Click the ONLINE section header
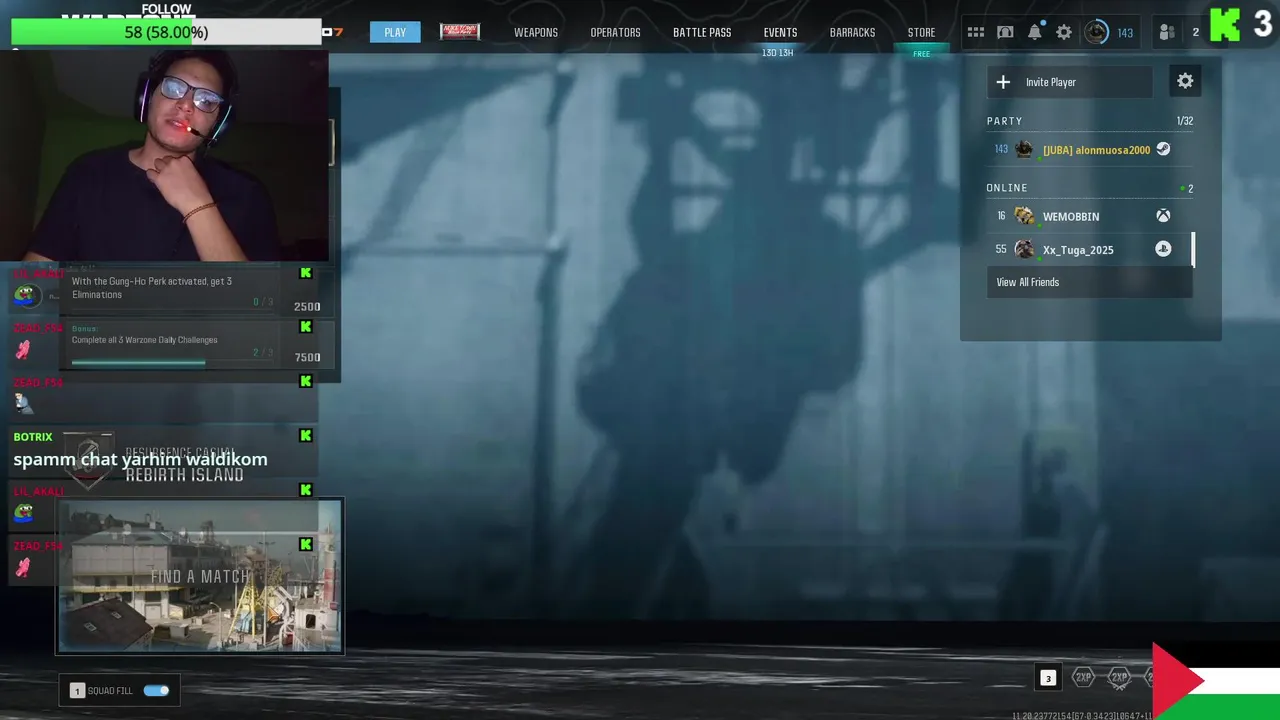This screenshot has height=720, width=1280. click(1007, 188)
